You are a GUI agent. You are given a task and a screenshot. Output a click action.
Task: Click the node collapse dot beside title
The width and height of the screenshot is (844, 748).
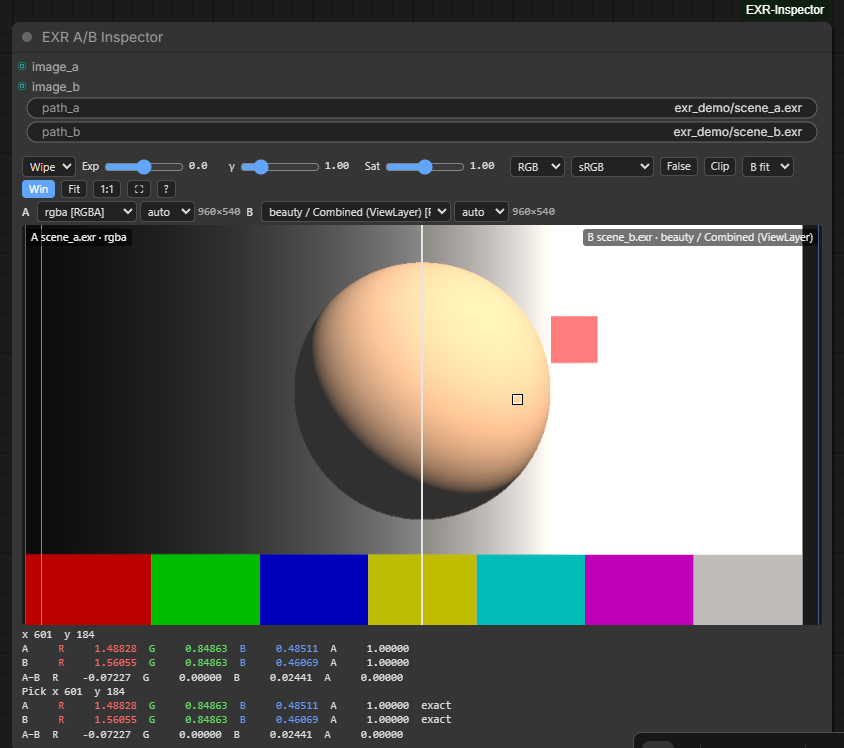[27, 37]
